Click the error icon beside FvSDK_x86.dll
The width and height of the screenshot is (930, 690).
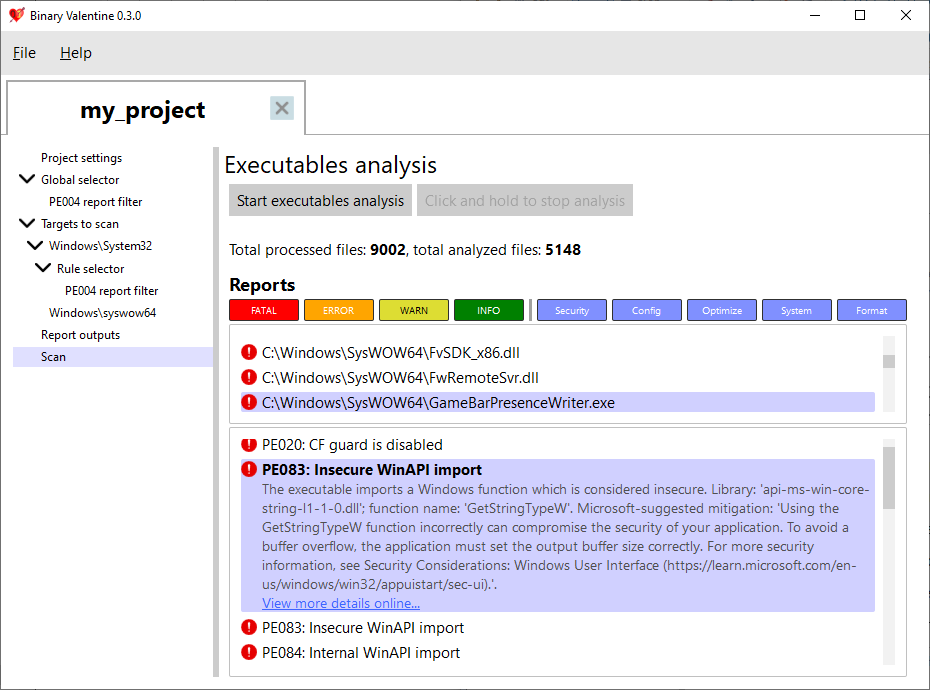[x=249, y=352]
